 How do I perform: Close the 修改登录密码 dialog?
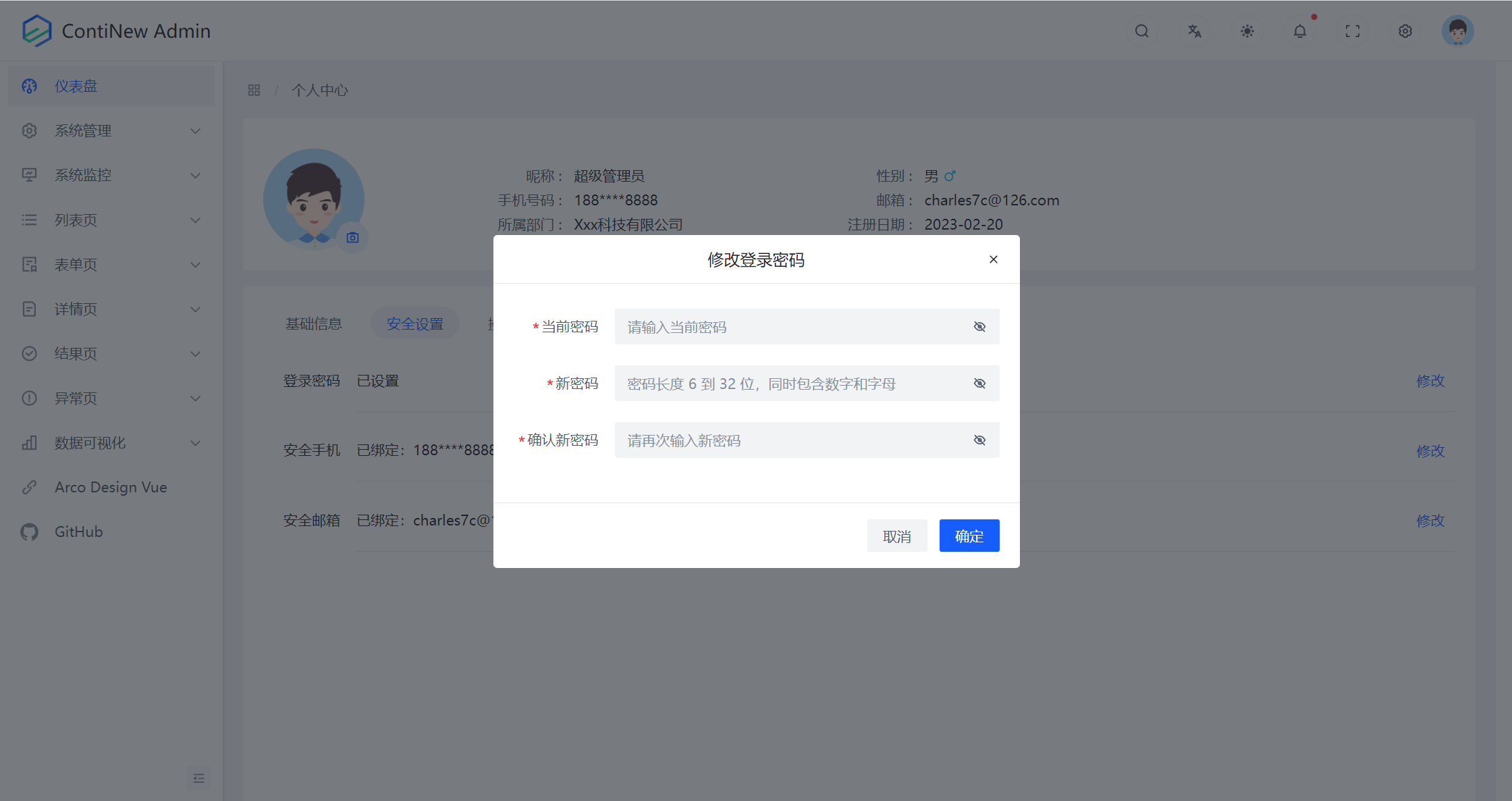[x=993, y=259]
